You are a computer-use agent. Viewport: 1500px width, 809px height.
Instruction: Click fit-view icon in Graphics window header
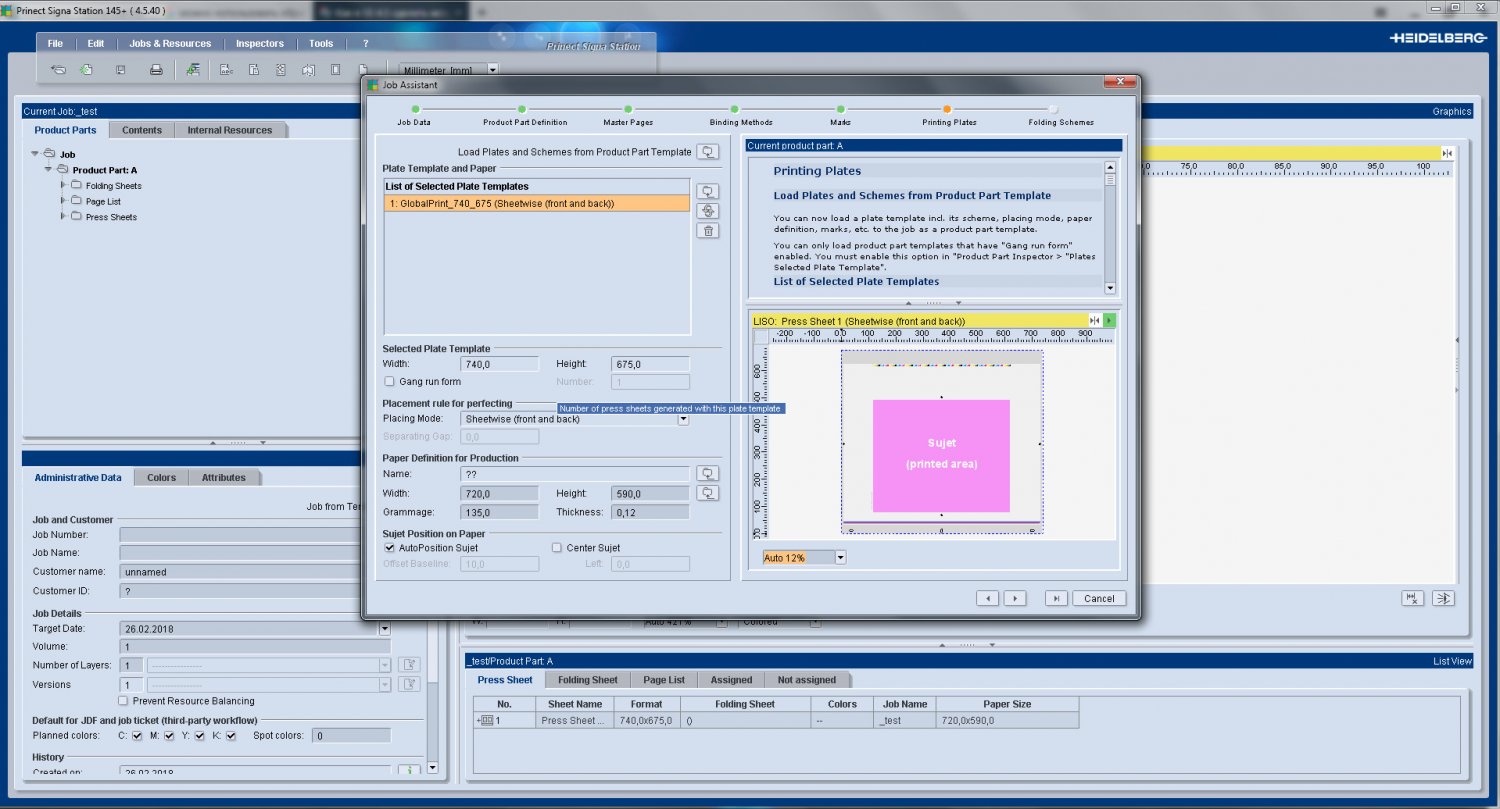1448,152
